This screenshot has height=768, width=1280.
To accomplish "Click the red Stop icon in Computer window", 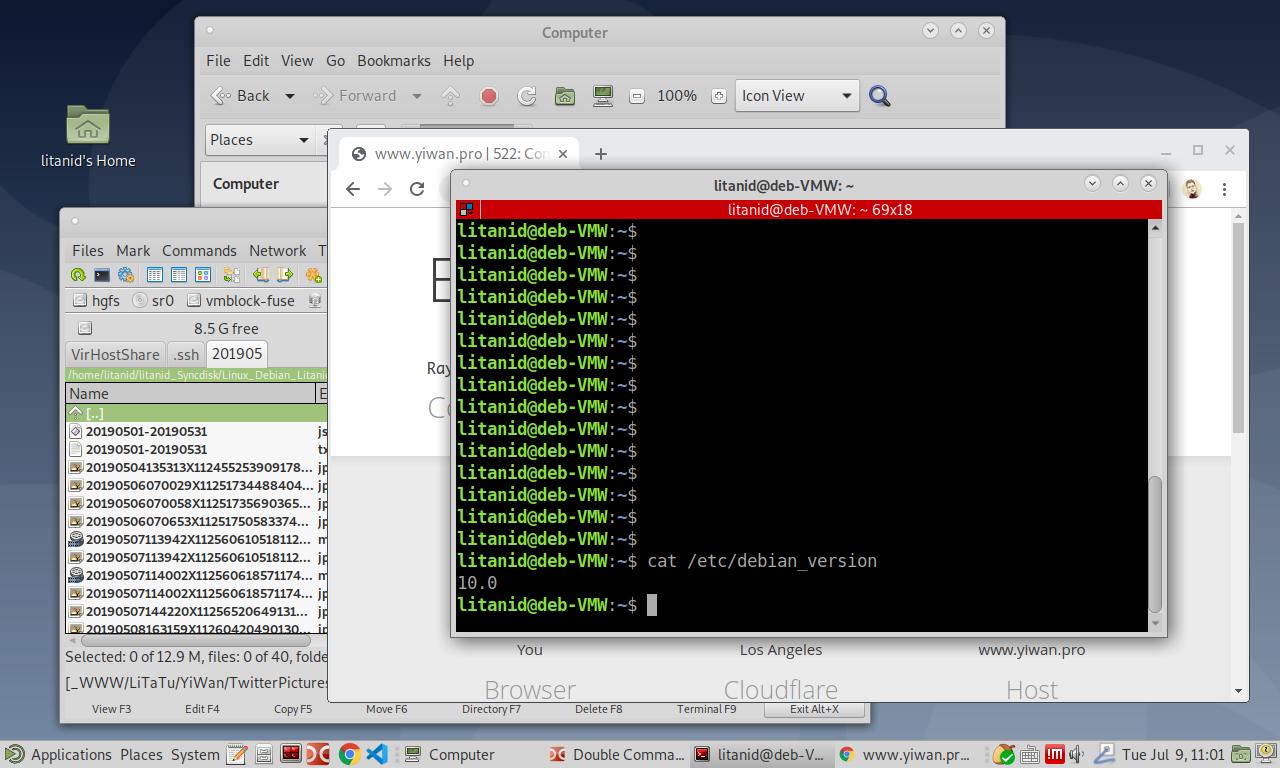I will (489, 96).
